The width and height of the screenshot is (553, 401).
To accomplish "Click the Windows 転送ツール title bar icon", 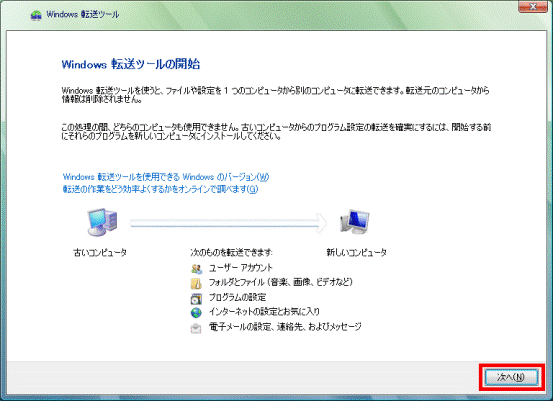I will pos(36,15).
